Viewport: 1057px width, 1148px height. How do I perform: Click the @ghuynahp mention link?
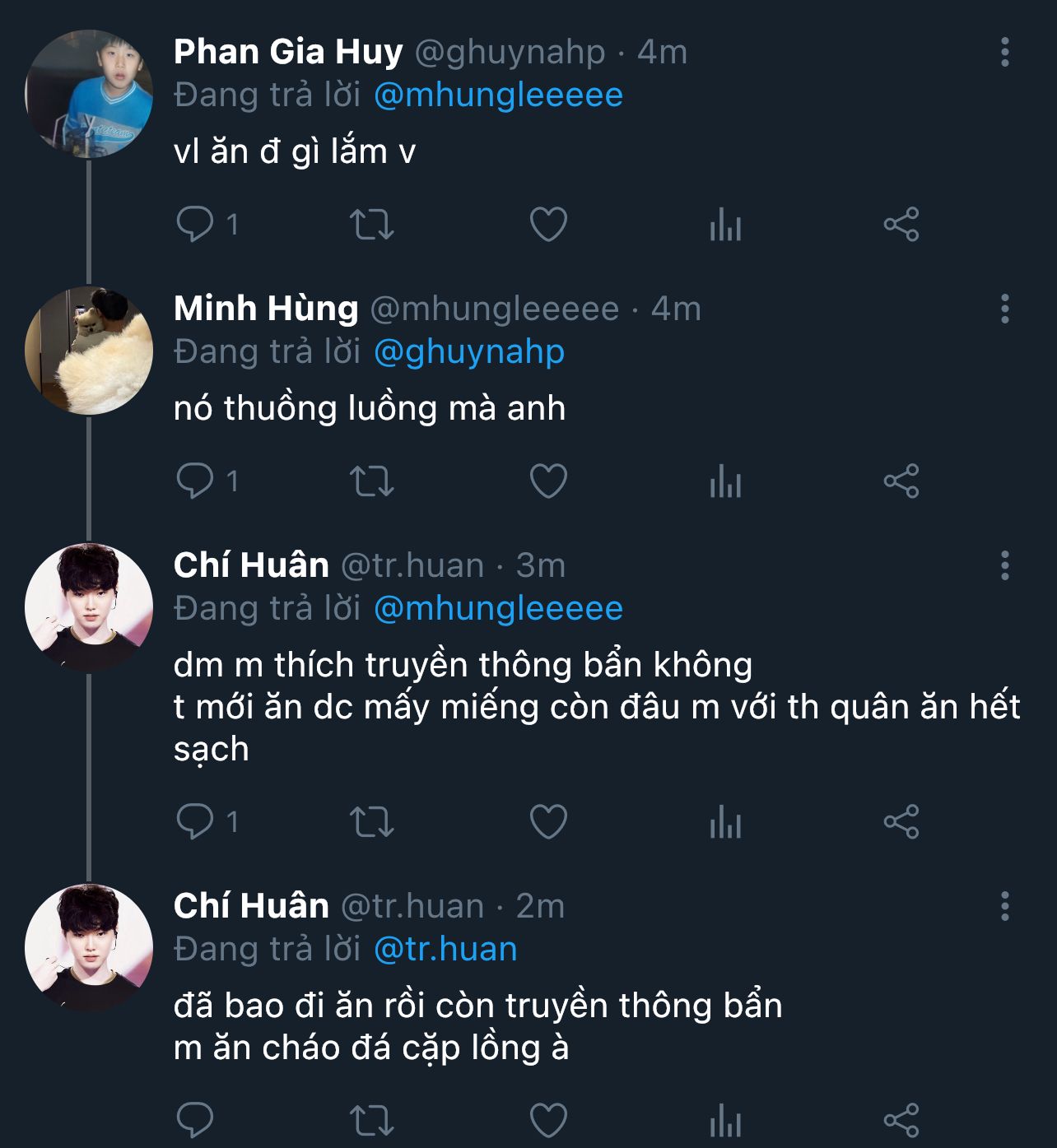[x=469, y=352]
